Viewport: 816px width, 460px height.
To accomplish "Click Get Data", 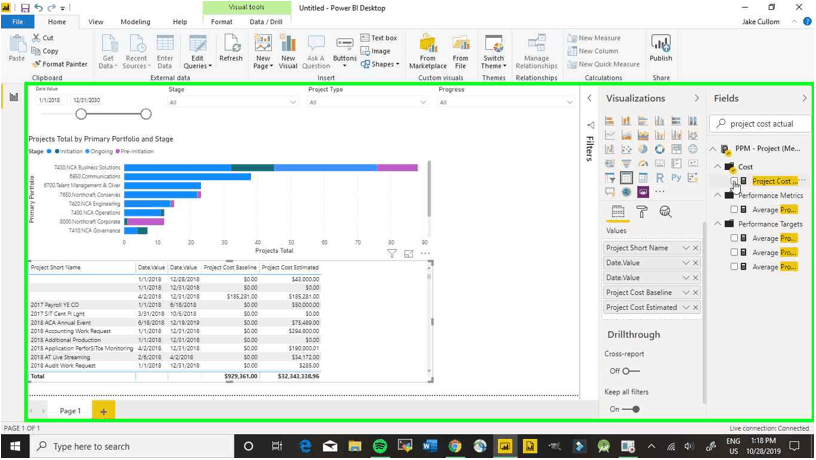I will pyautogui.click(x=108, y=51).
